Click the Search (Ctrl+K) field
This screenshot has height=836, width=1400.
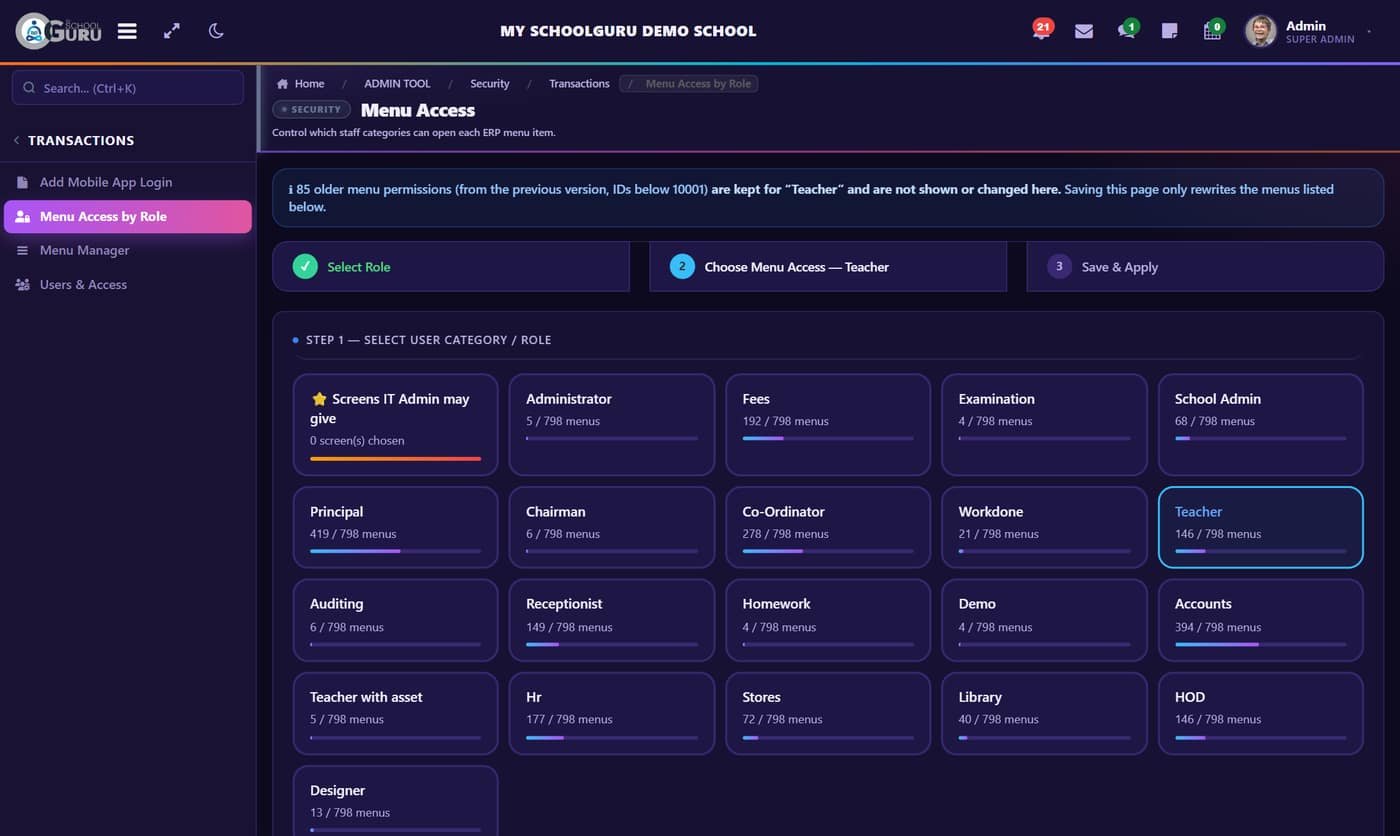tap(128, 88)
